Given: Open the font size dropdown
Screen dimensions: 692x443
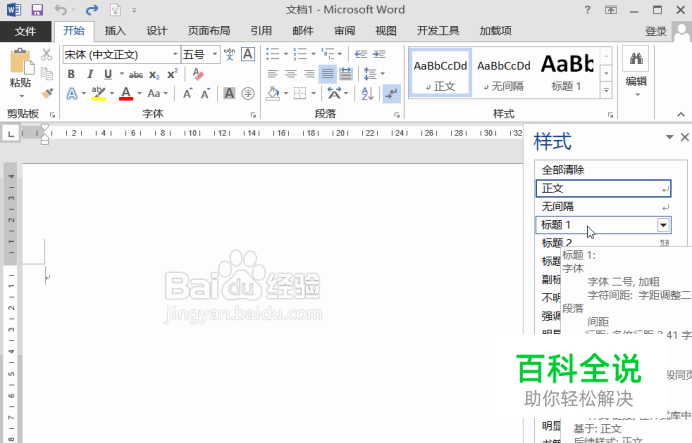Looking at the screenshot, I should pyautogui.click(x=215, y=54).
